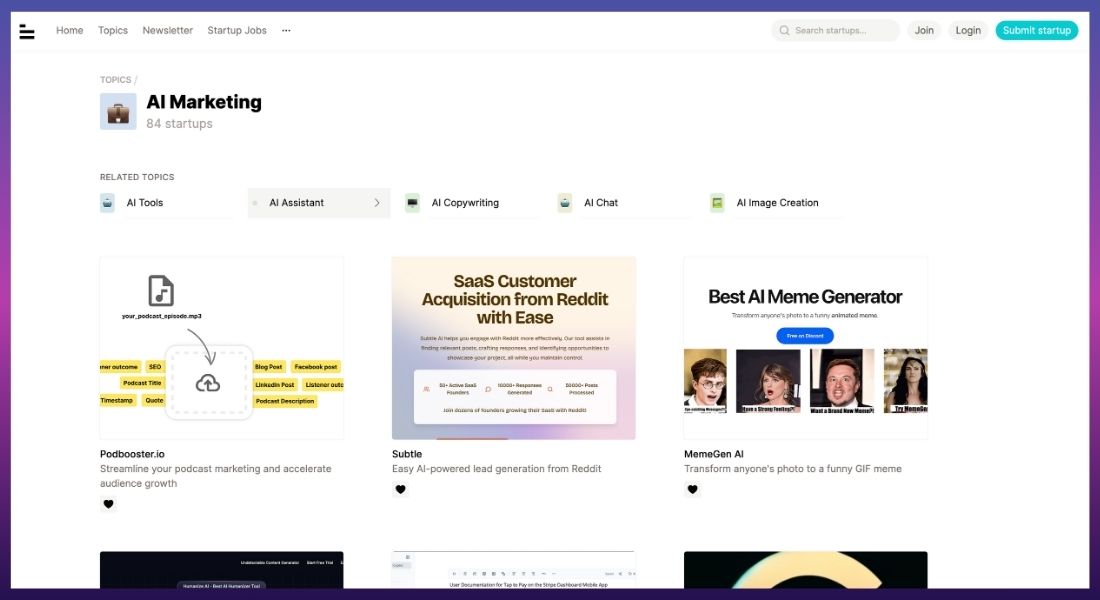
Task: Click the AI Tools topic icon
Action: pos(107,203)
